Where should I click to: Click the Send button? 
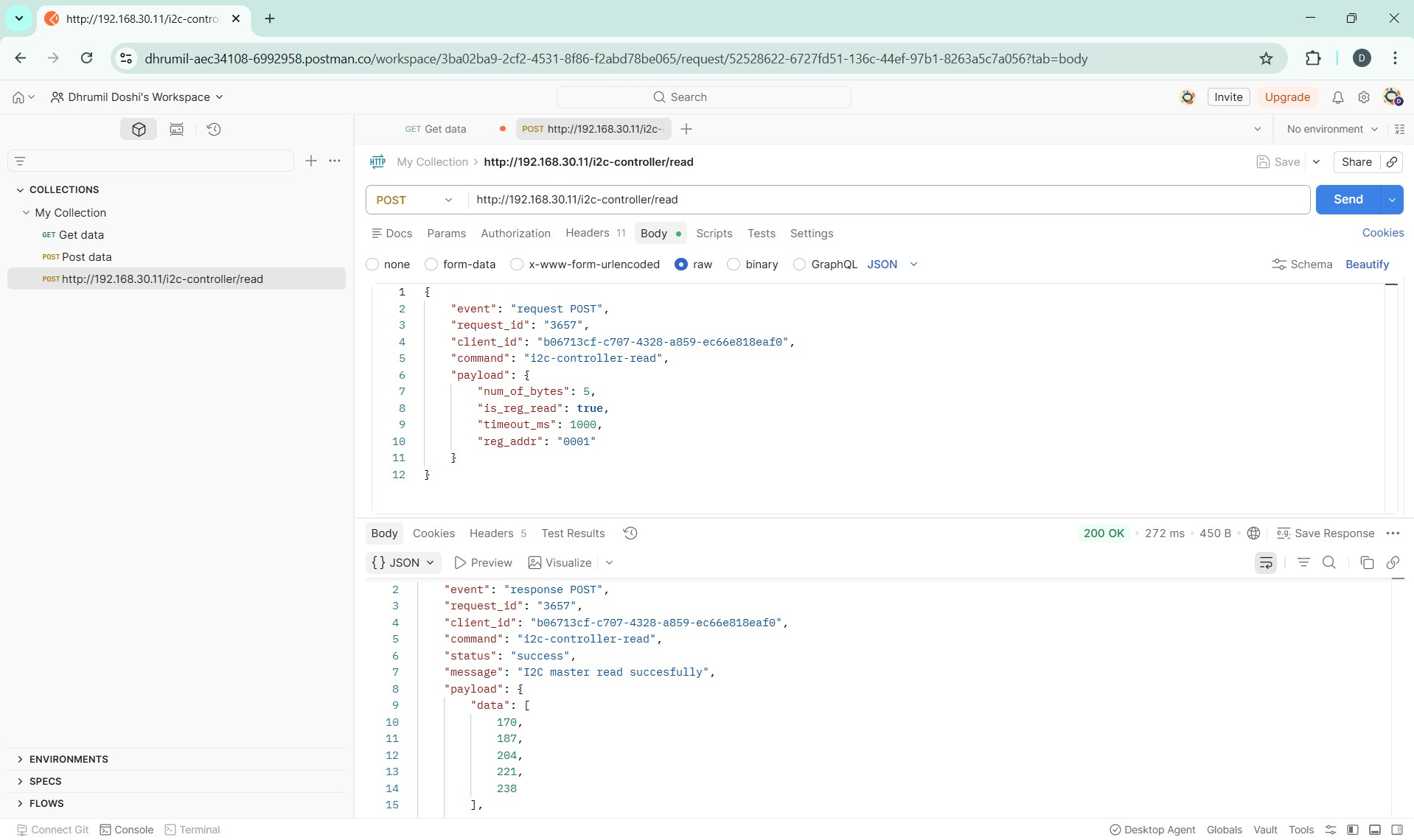tap(1348, 199)
